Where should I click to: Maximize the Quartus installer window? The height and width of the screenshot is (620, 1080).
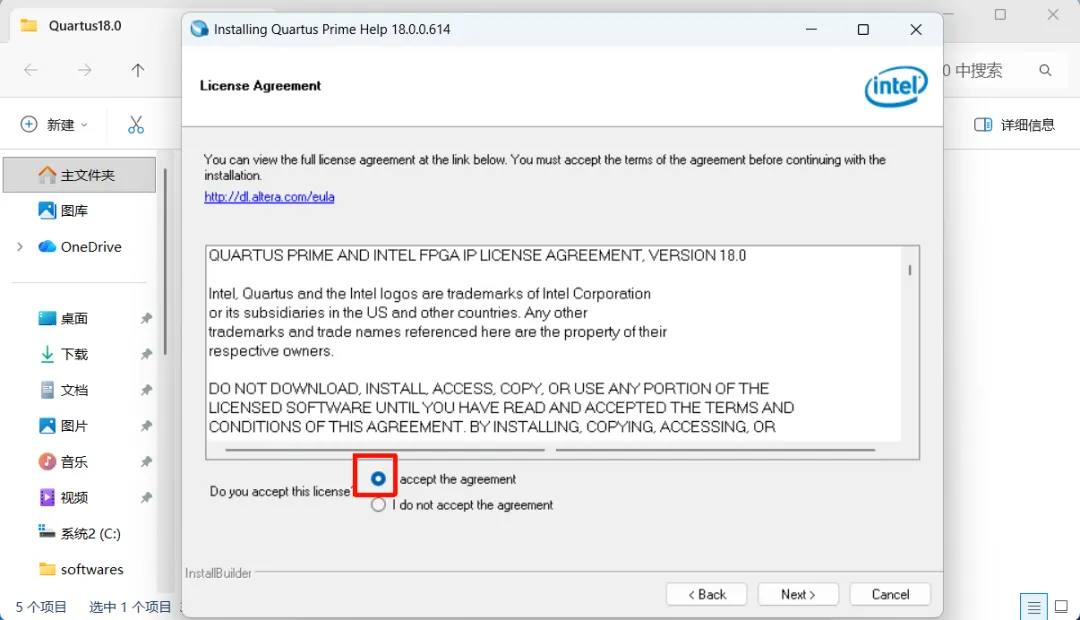click(x=863, y=29)
